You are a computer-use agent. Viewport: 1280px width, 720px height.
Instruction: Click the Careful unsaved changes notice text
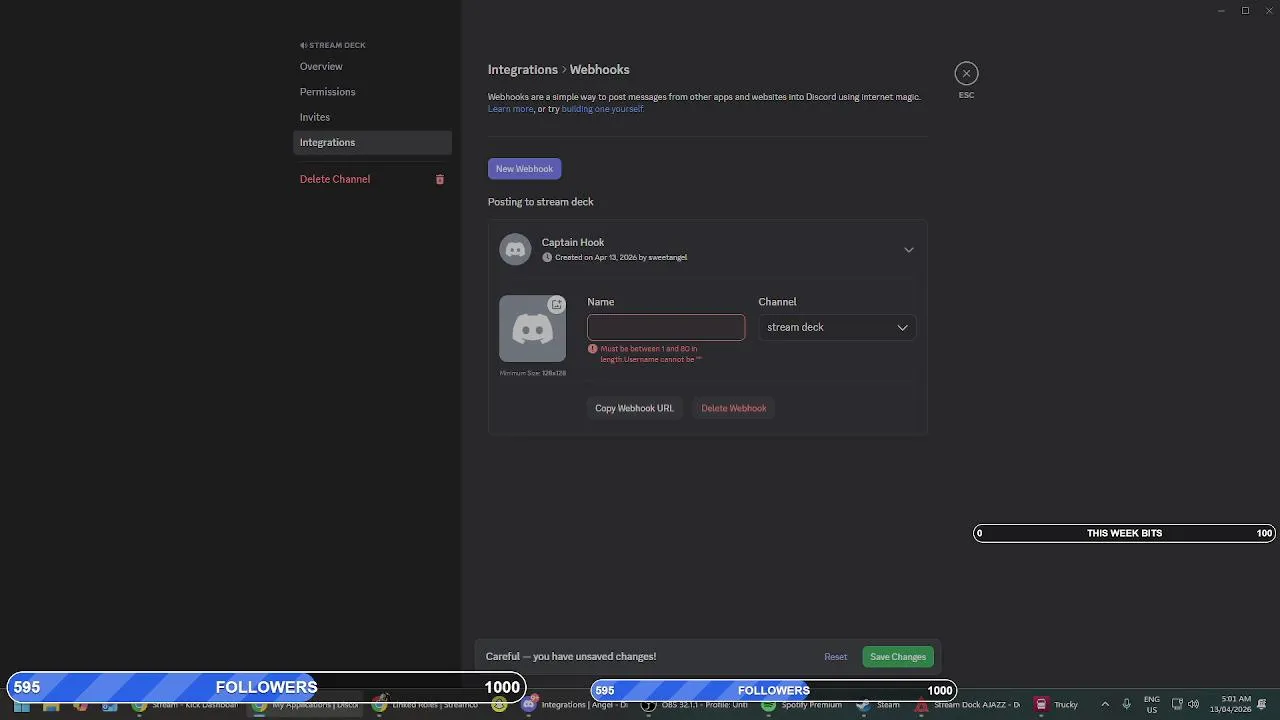[571, 657]
